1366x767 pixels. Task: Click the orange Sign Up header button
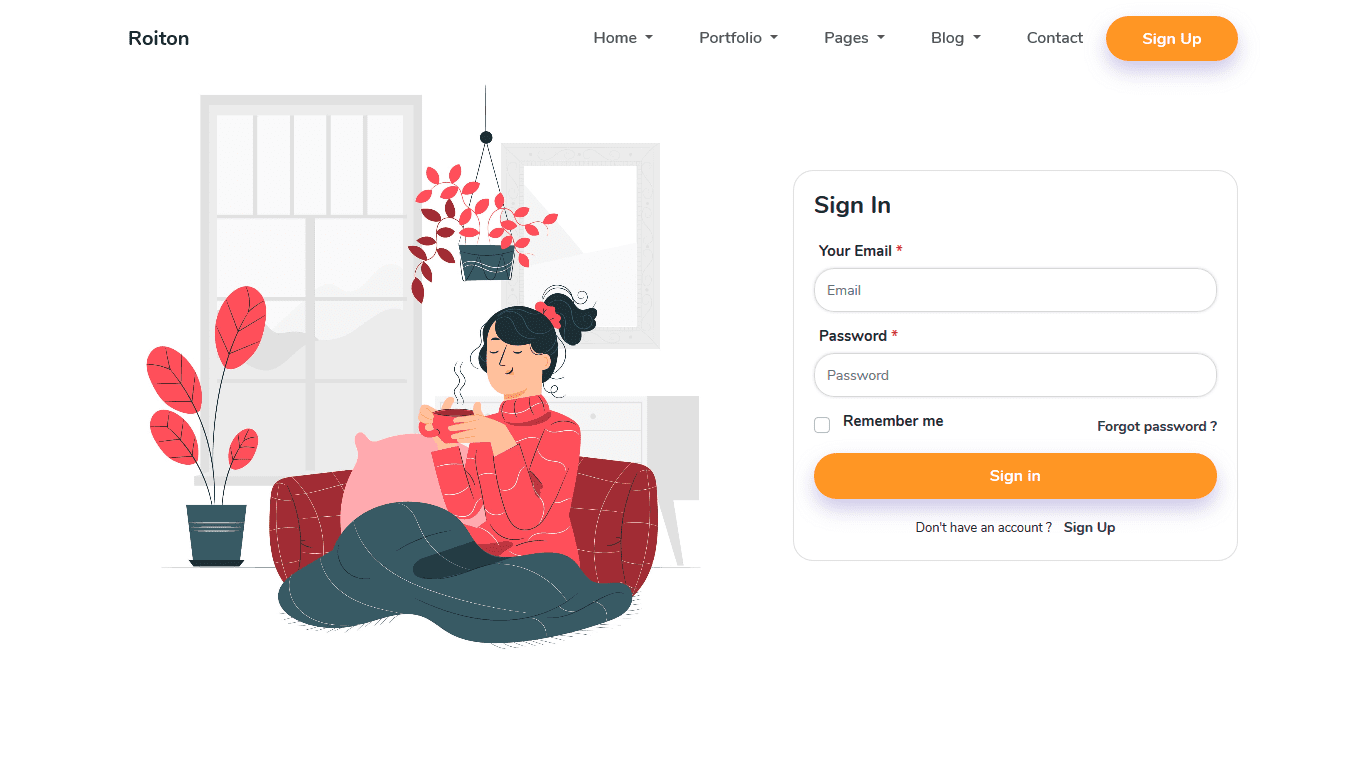[x=1171, y=38]
